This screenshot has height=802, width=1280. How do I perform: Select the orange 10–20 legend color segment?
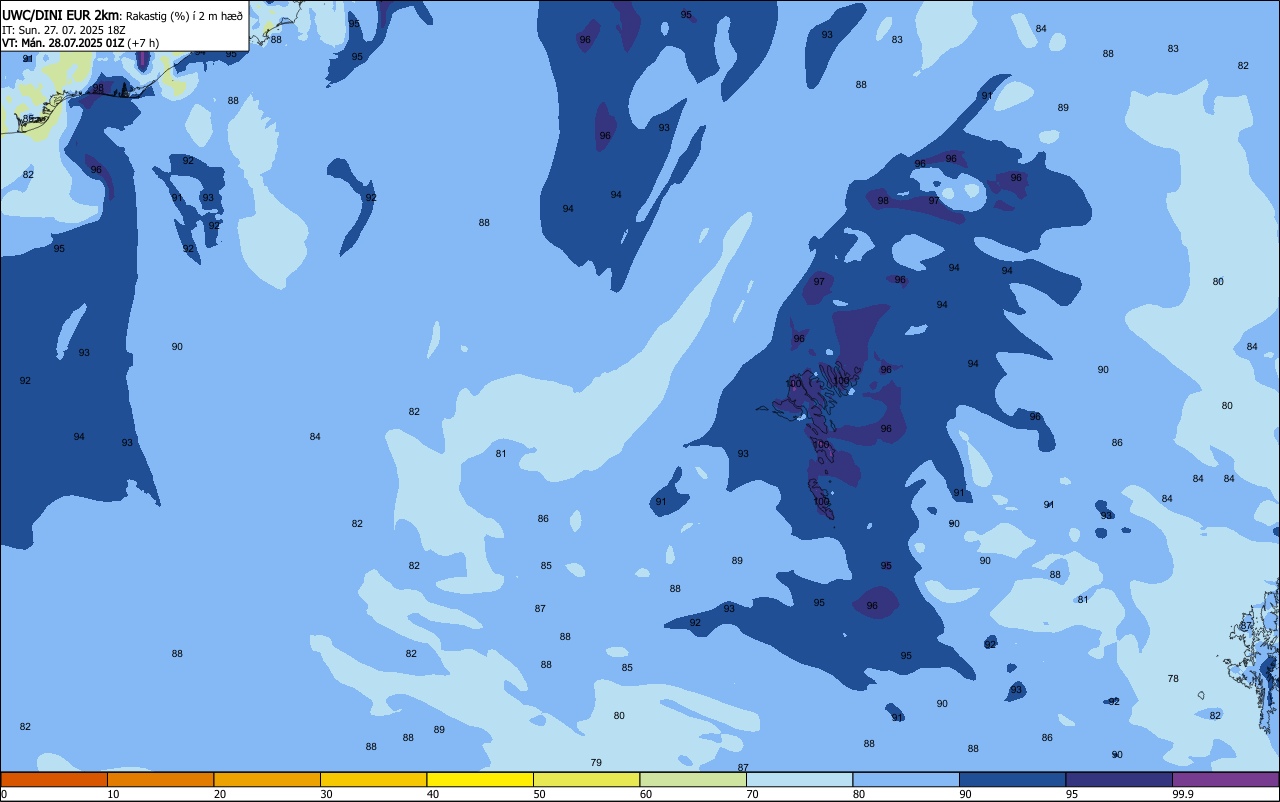point(160,779)
